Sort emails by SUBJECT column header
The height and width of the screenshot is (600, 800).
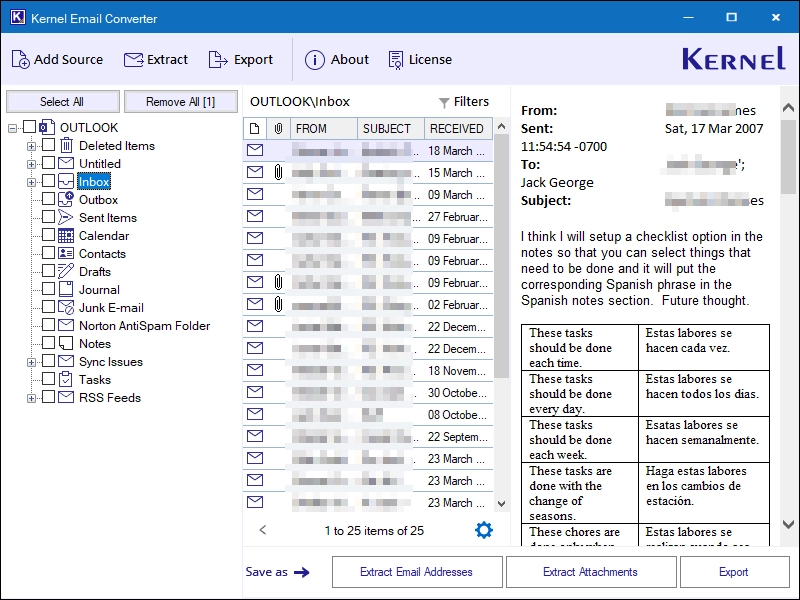point(391,129)
